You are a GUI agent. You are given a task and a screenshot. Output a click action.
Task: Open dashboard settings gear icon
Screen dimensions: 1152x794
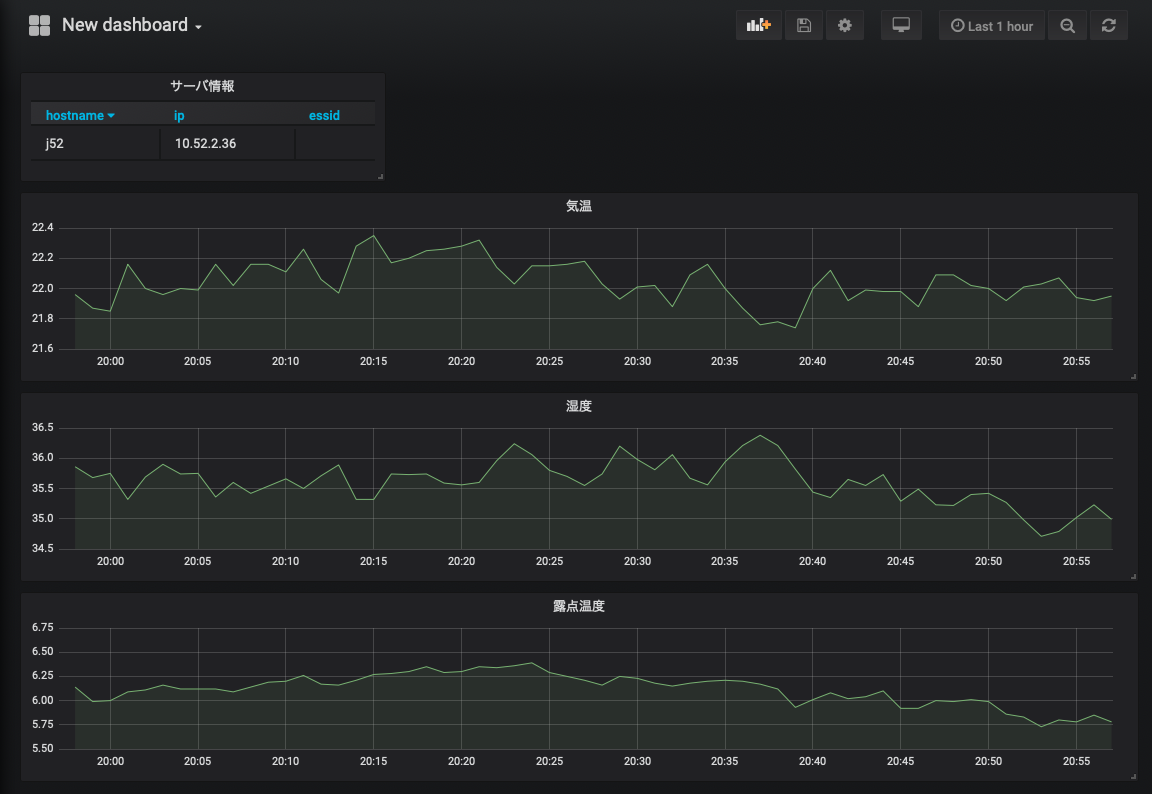click(x=845, y=26)
